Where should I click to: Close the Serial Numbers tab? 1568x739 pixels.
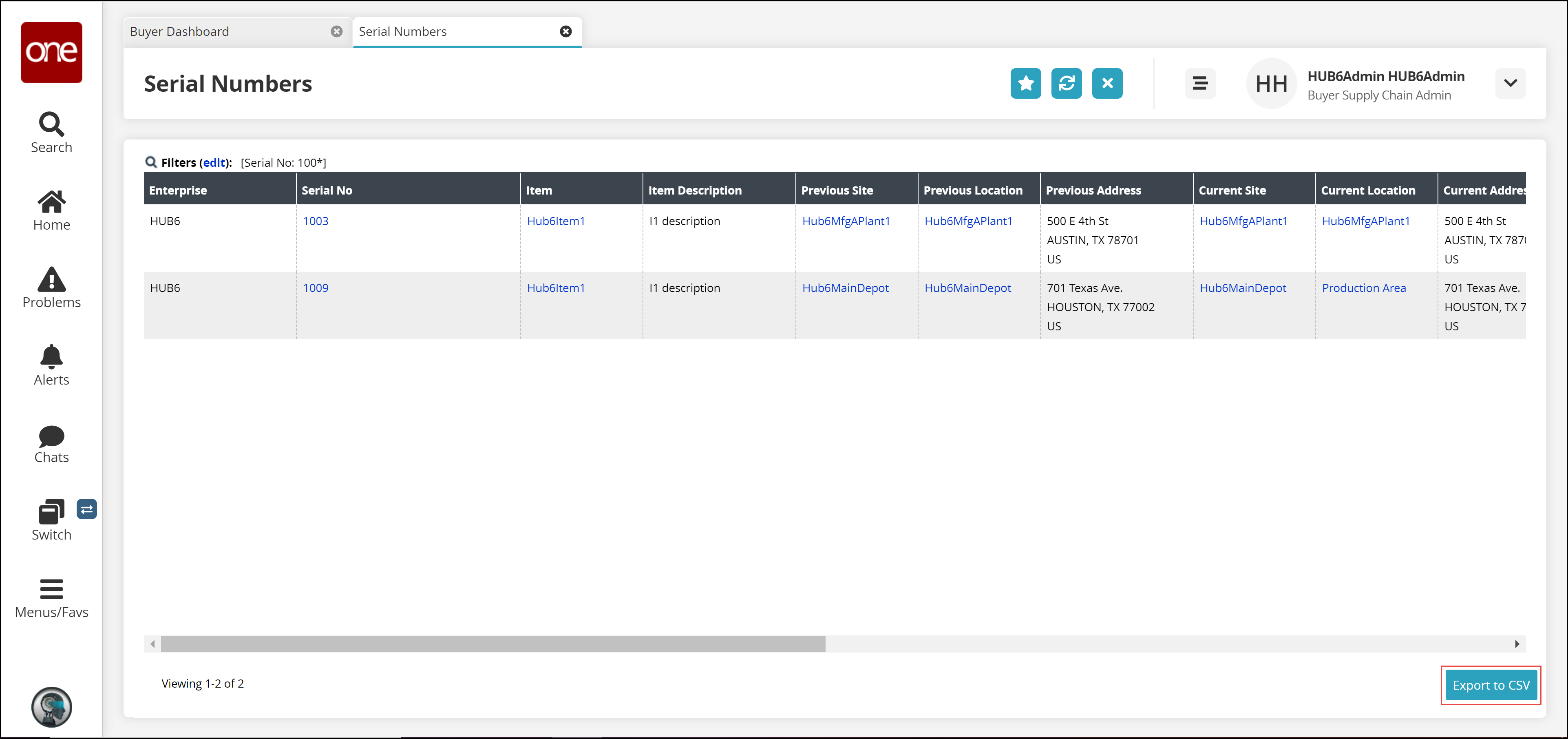pyautogui.click(x=565, y=32)
